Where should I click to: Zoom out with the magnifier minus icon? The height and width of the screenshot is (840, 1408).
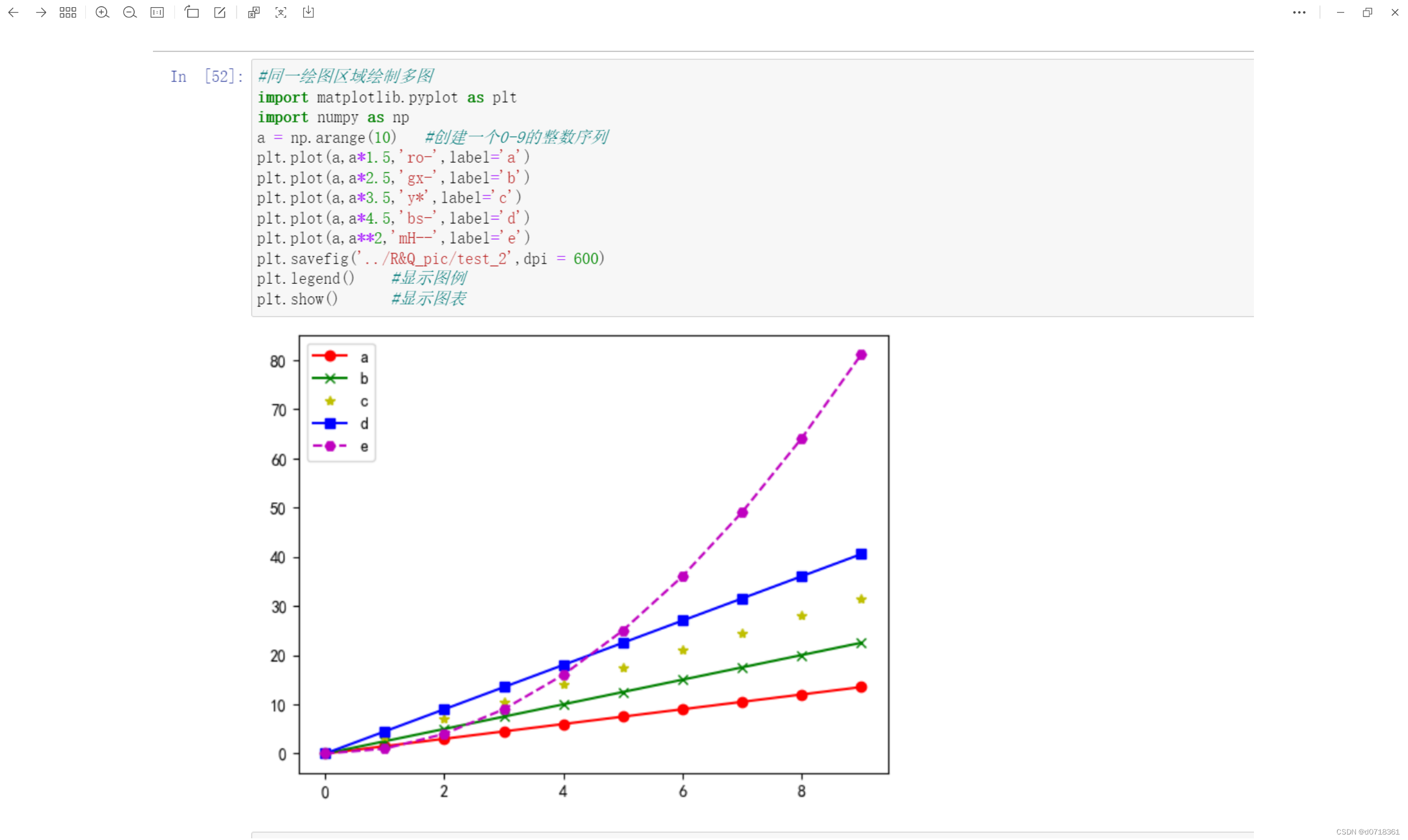[x=130, y=13]
